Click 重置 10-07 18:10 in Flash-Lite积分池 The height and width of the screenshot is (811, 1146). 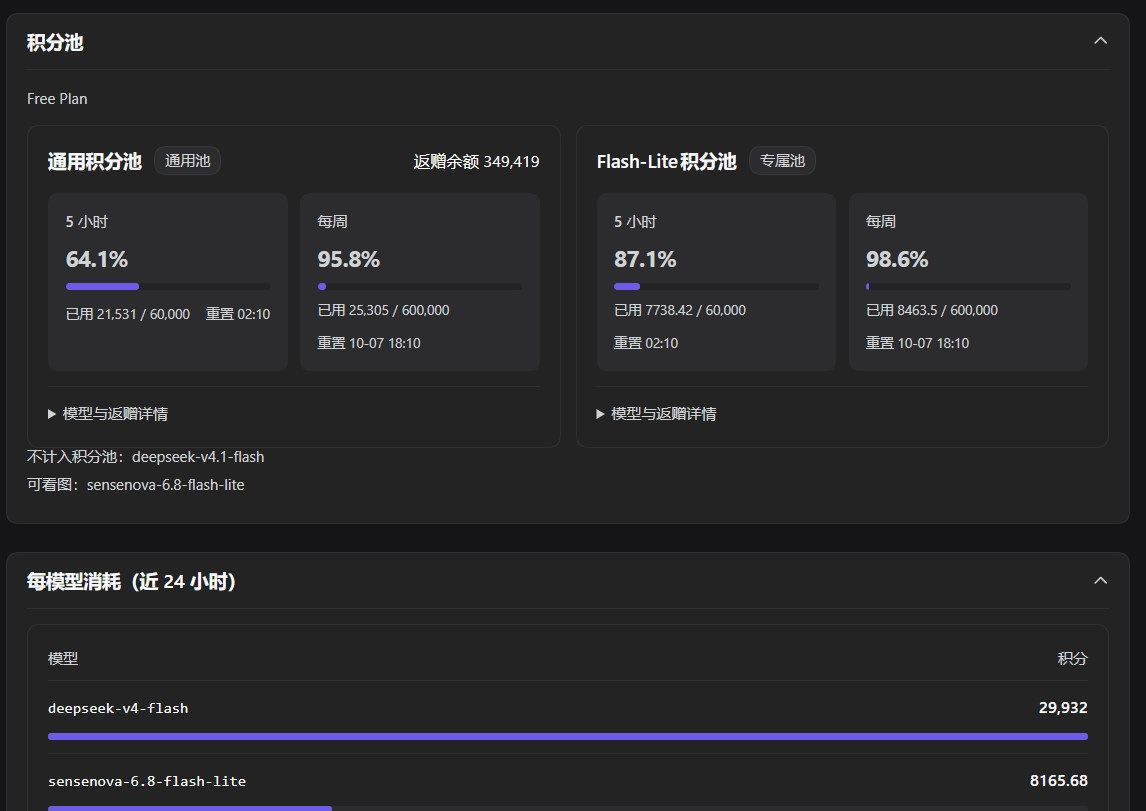click(x=917, y=343)
